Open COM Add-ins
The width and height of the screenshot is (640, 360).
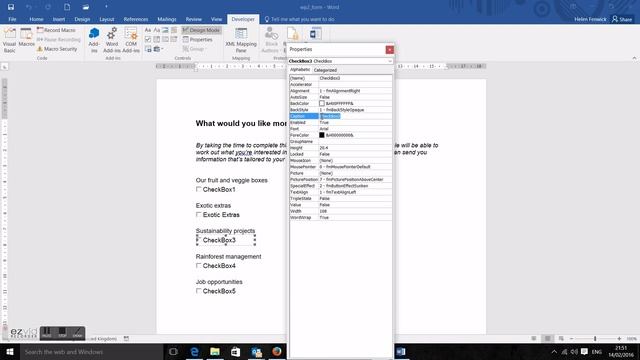tap(131, 40)
